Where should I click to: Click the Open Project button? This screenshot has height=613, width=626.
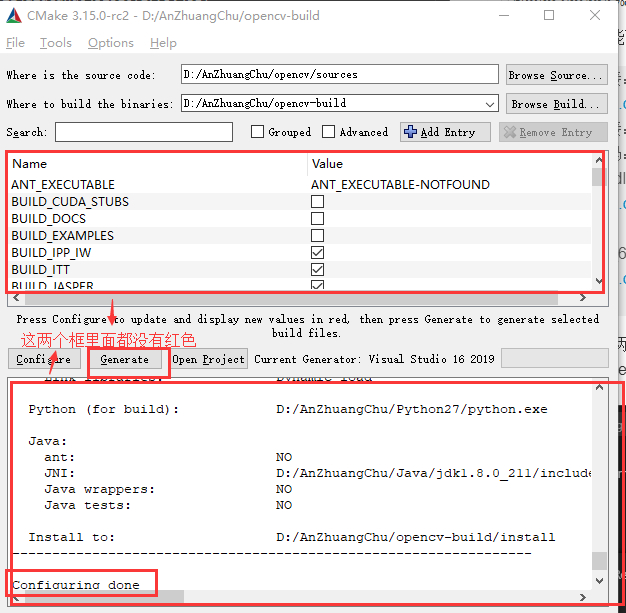[x=208, y=359]
